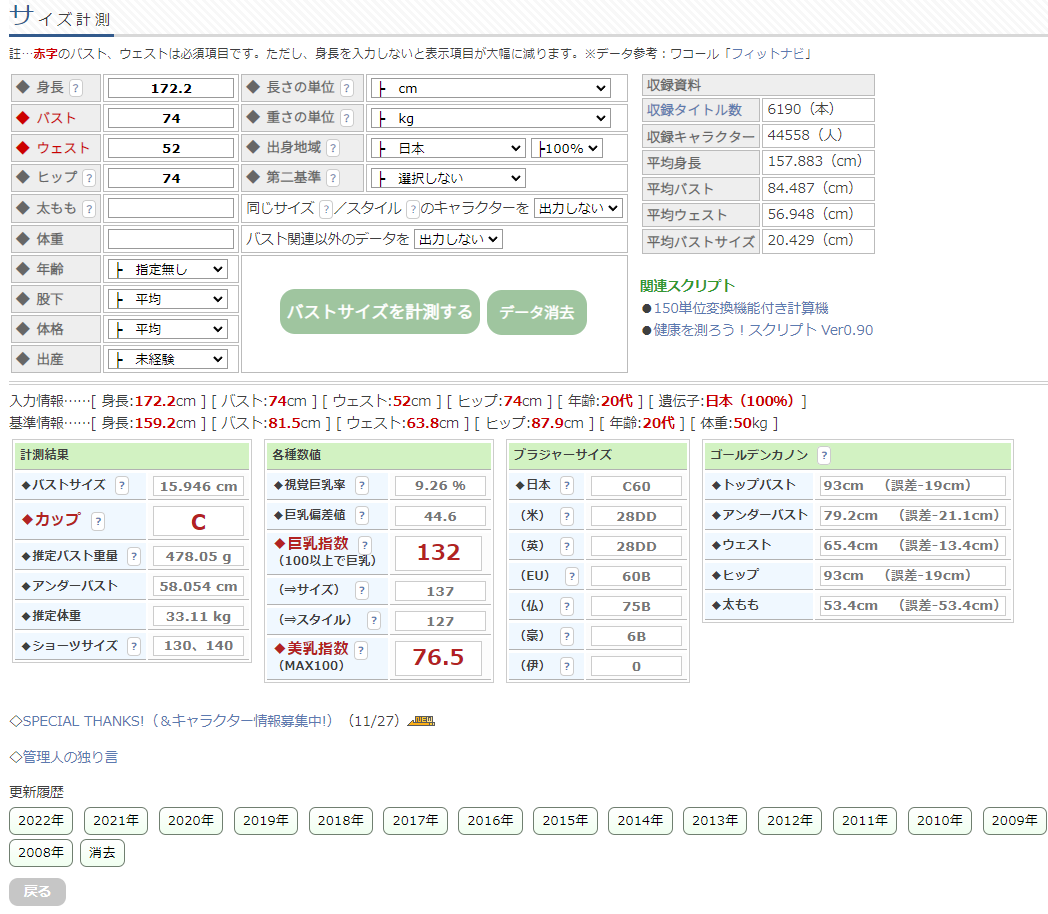The height and width of the screenshot is (914, 1048).
Task: Open the 年齢 指定無し dropdown
Action: point(168,269)
